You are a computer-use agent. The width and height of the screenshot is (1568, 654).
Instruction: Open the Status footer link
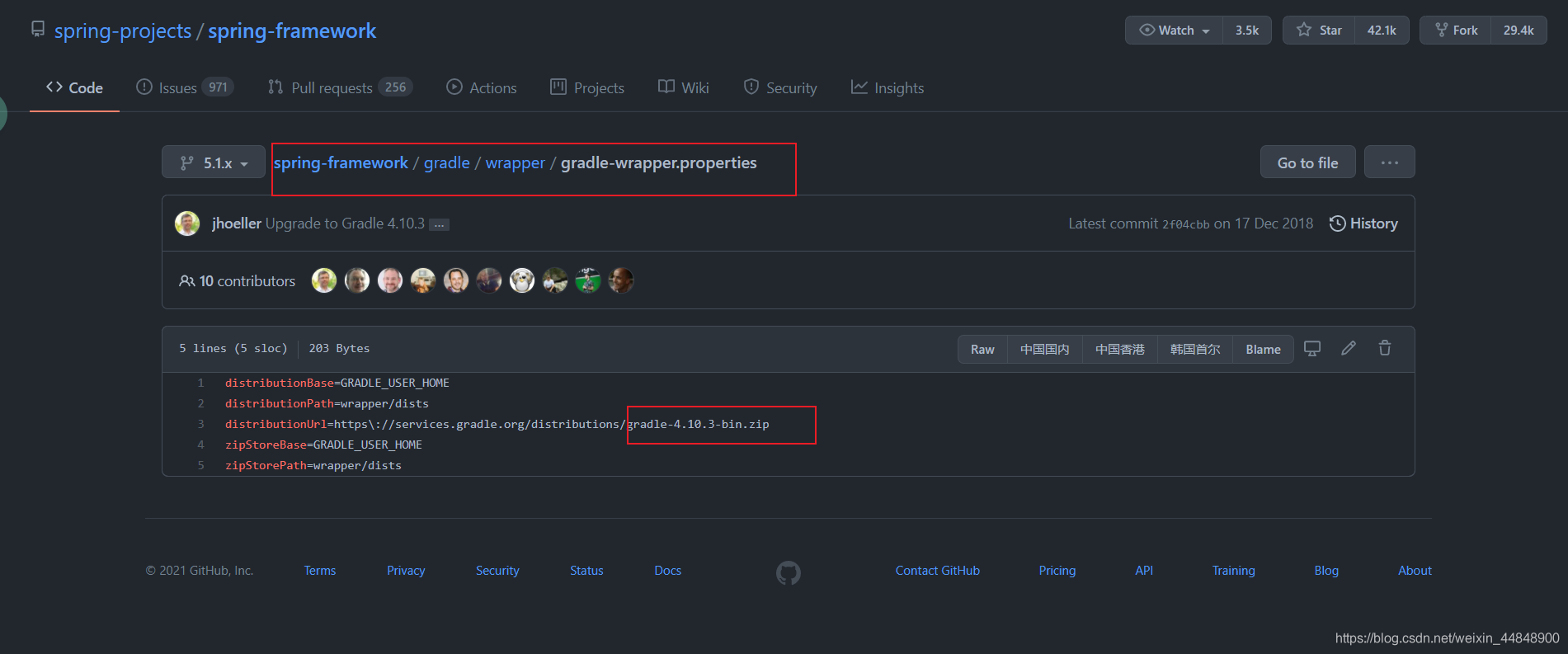586,571
